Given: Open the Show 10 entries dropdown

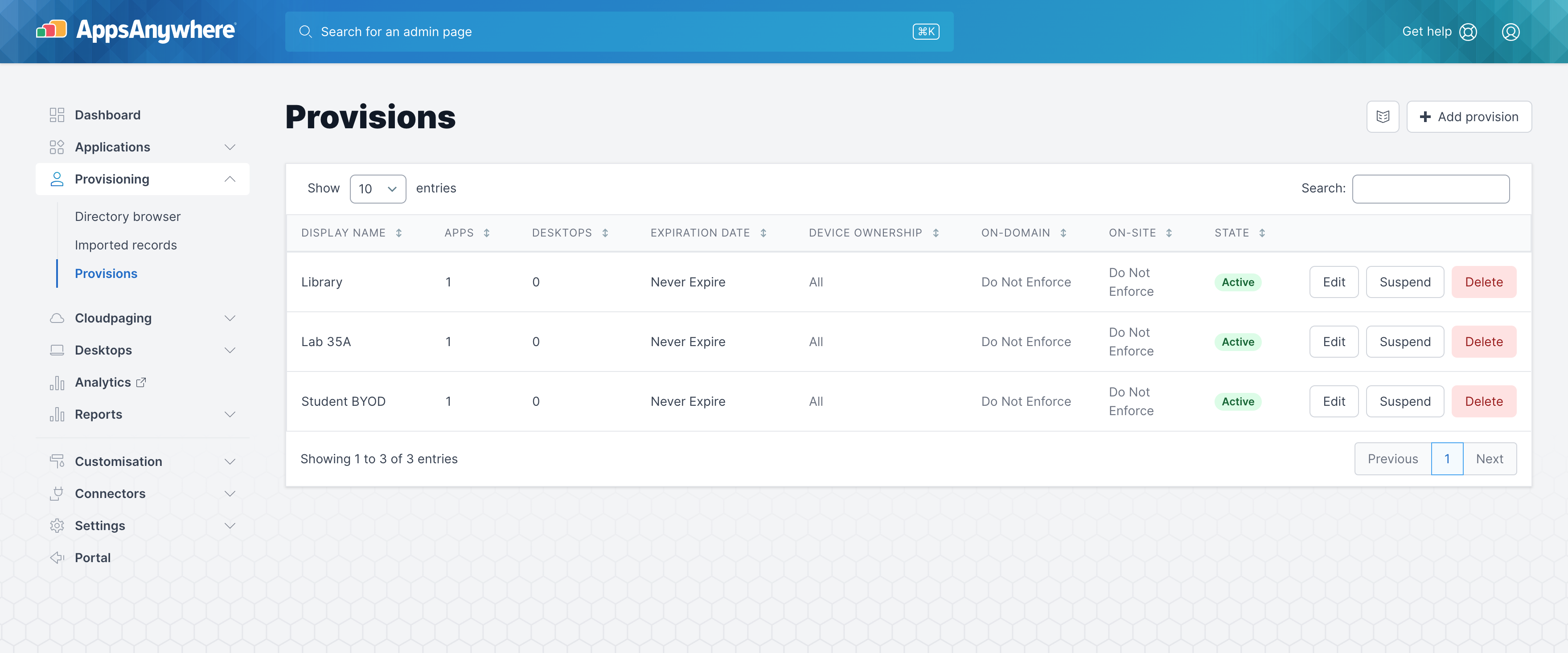Looking at the screenshot, I should click(x=378, y=189).
